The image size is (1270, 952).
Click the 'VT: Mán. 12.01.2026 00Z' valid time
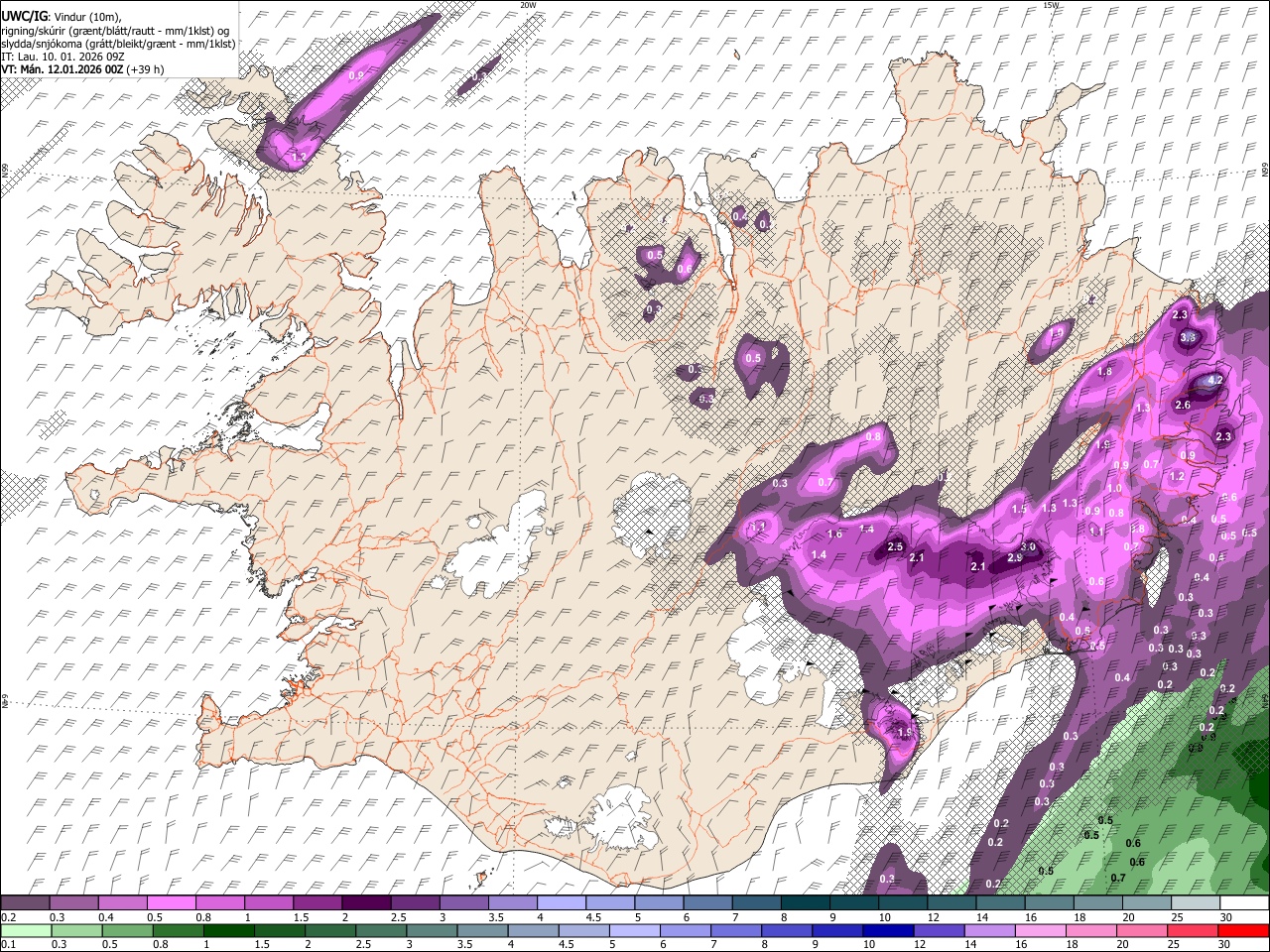(62, 69)
